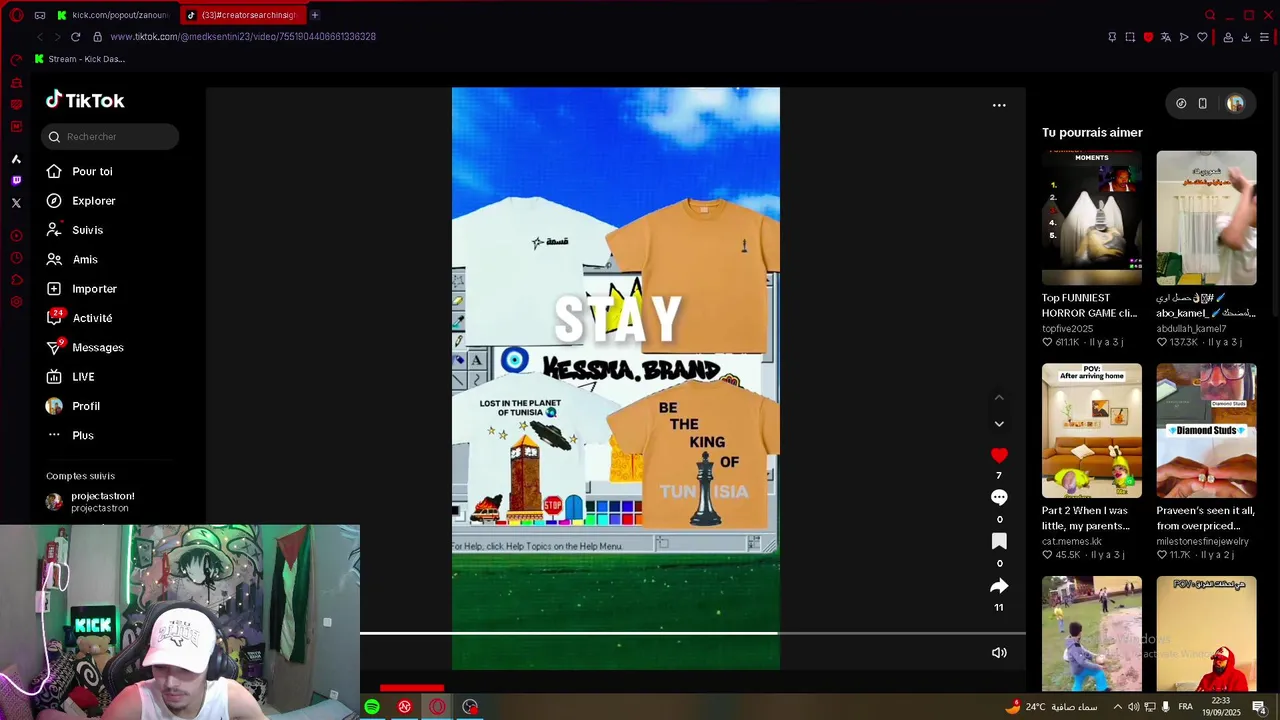Click the TikTok logo
The height and width of the screenshot is (720, 1280).
[x=85, y=100]
